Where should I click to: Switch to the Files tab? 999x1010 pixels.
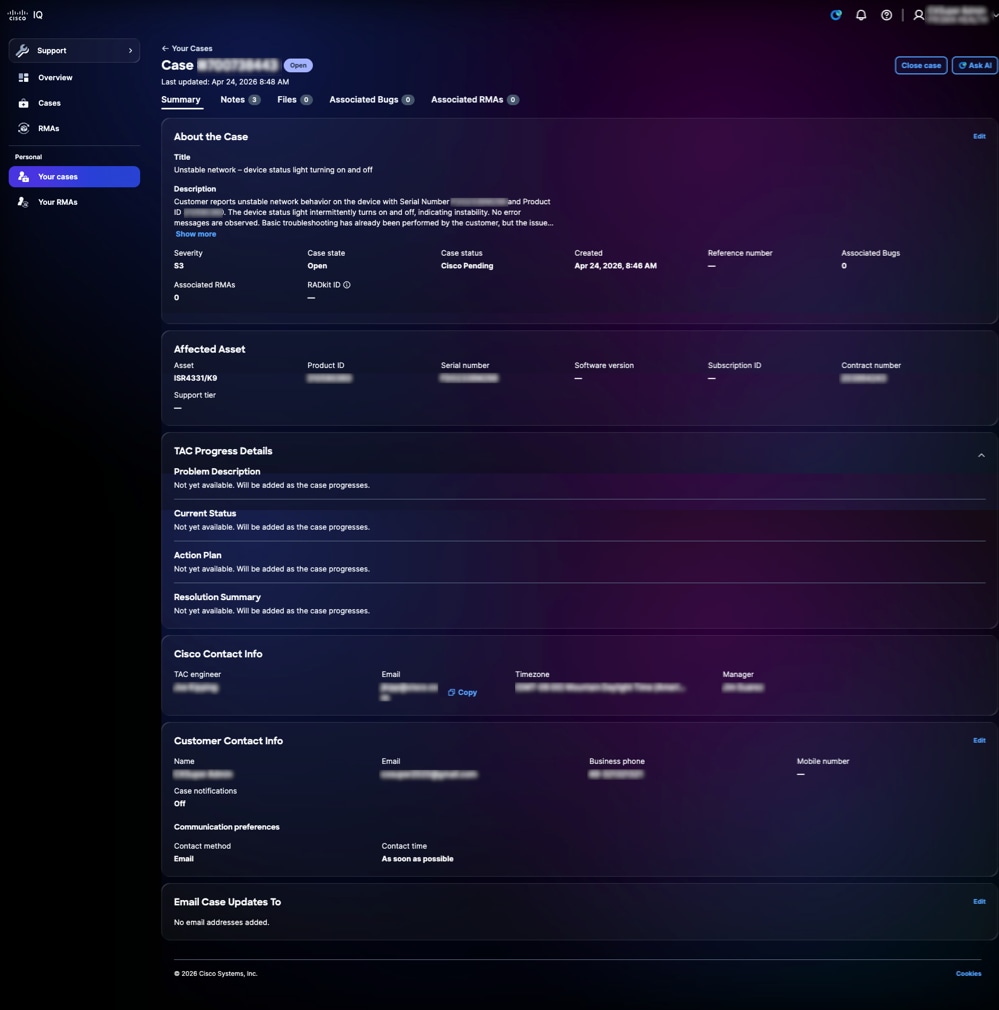294,100
